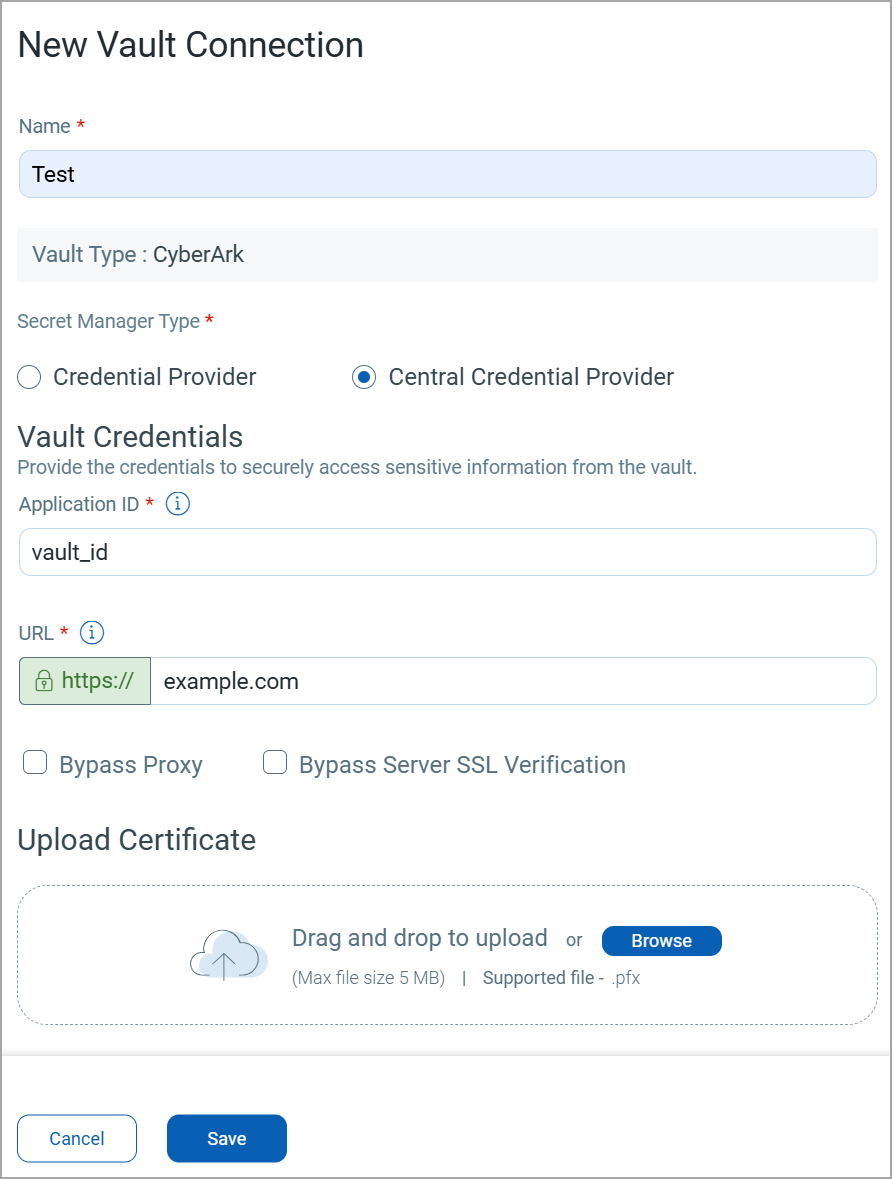The image size is (892, 1179).
Task: Click the Vault Type CyberArk row
Action: [x=447, y=255]
